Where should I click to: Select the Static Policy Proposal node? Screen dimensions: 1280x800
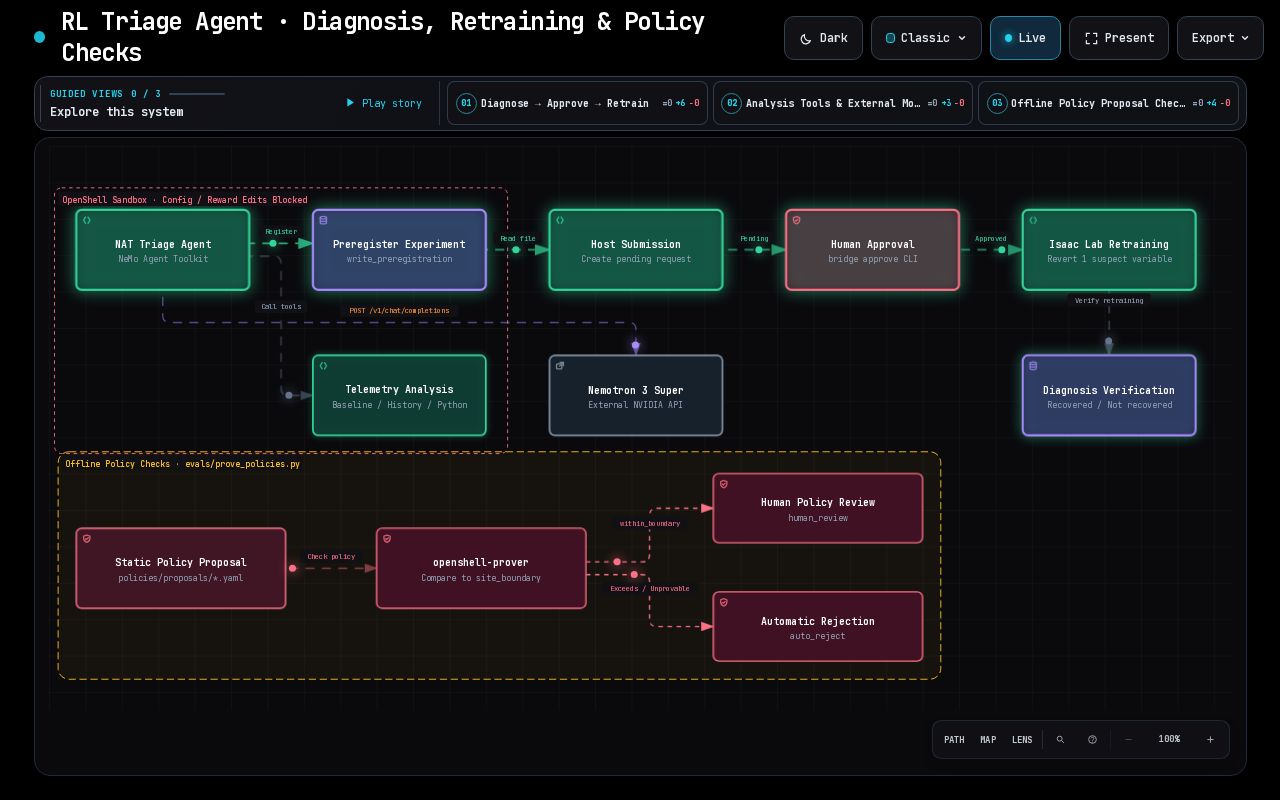[181, 568]
